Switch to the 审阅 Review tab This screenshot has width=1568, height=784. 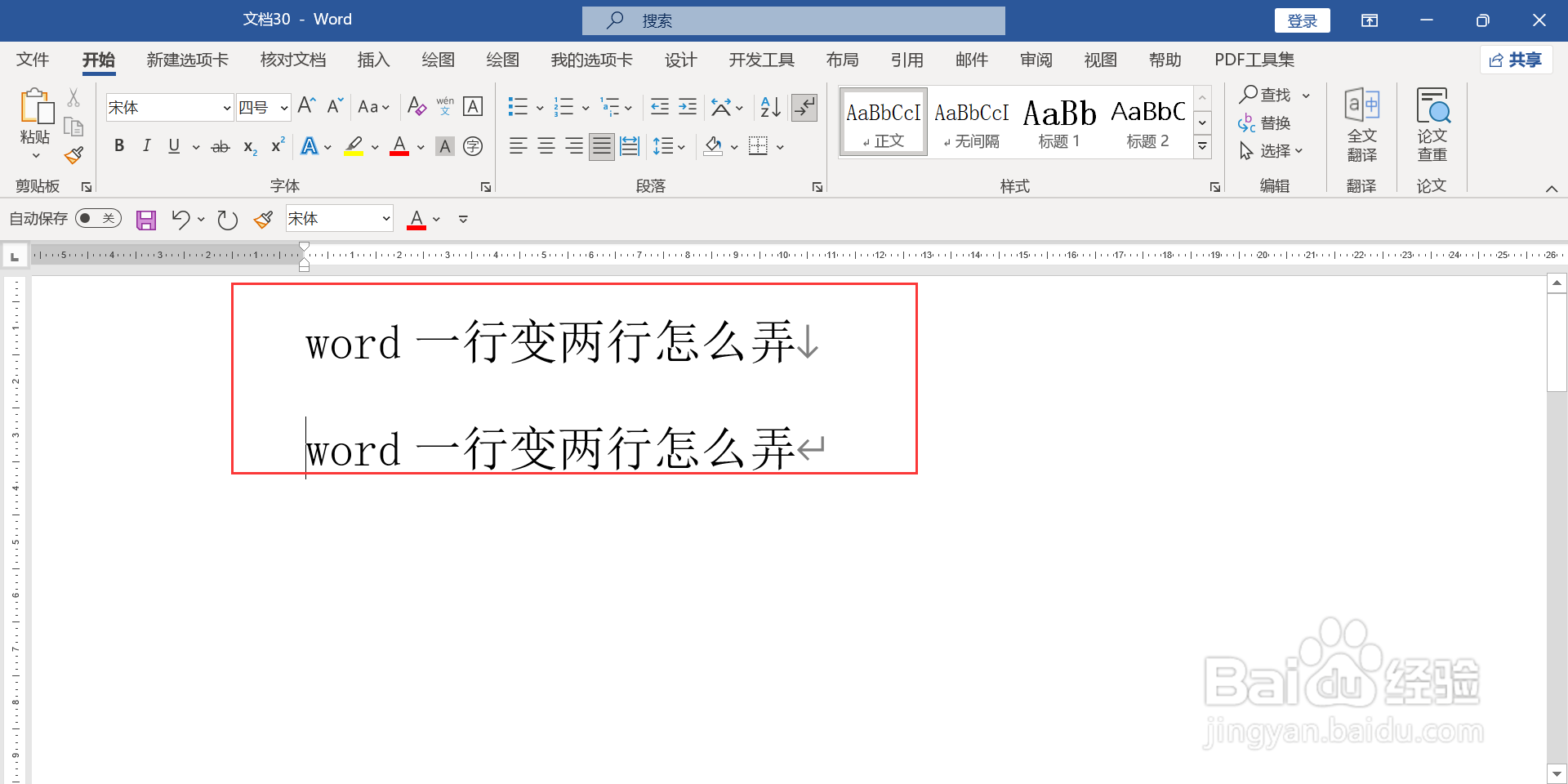(x=1036, y=60)
